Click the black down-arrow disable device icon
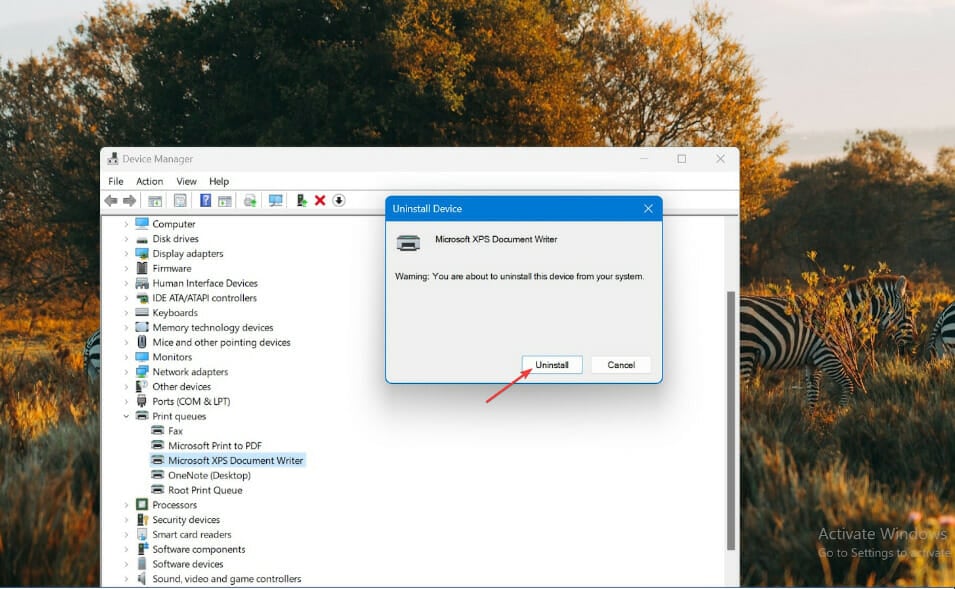 (339, 200)
